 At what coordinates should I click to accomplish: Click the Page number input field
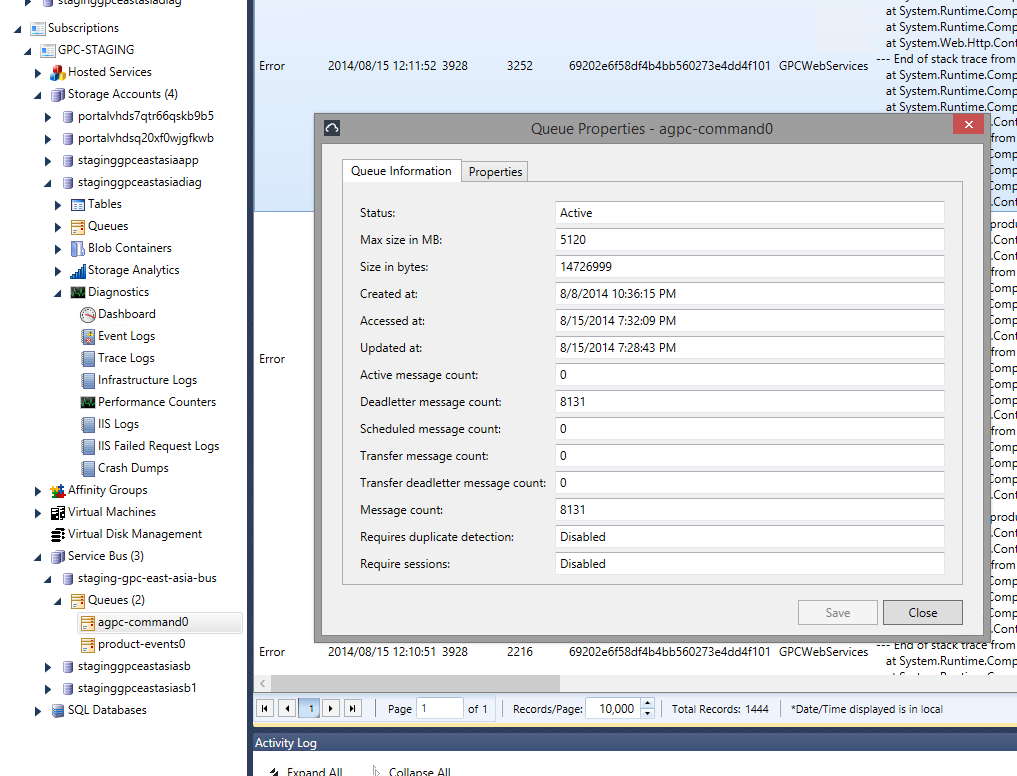439,708
